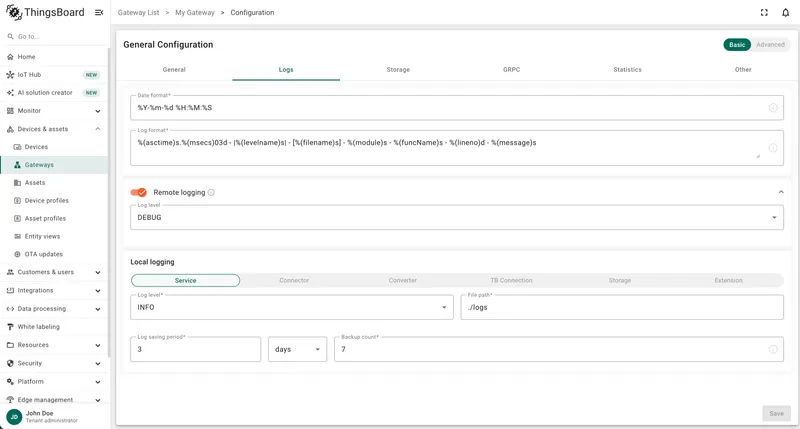Select the TB Connection local logging option
The height and width of the screenshot is (429, 800).
[511, 281]
